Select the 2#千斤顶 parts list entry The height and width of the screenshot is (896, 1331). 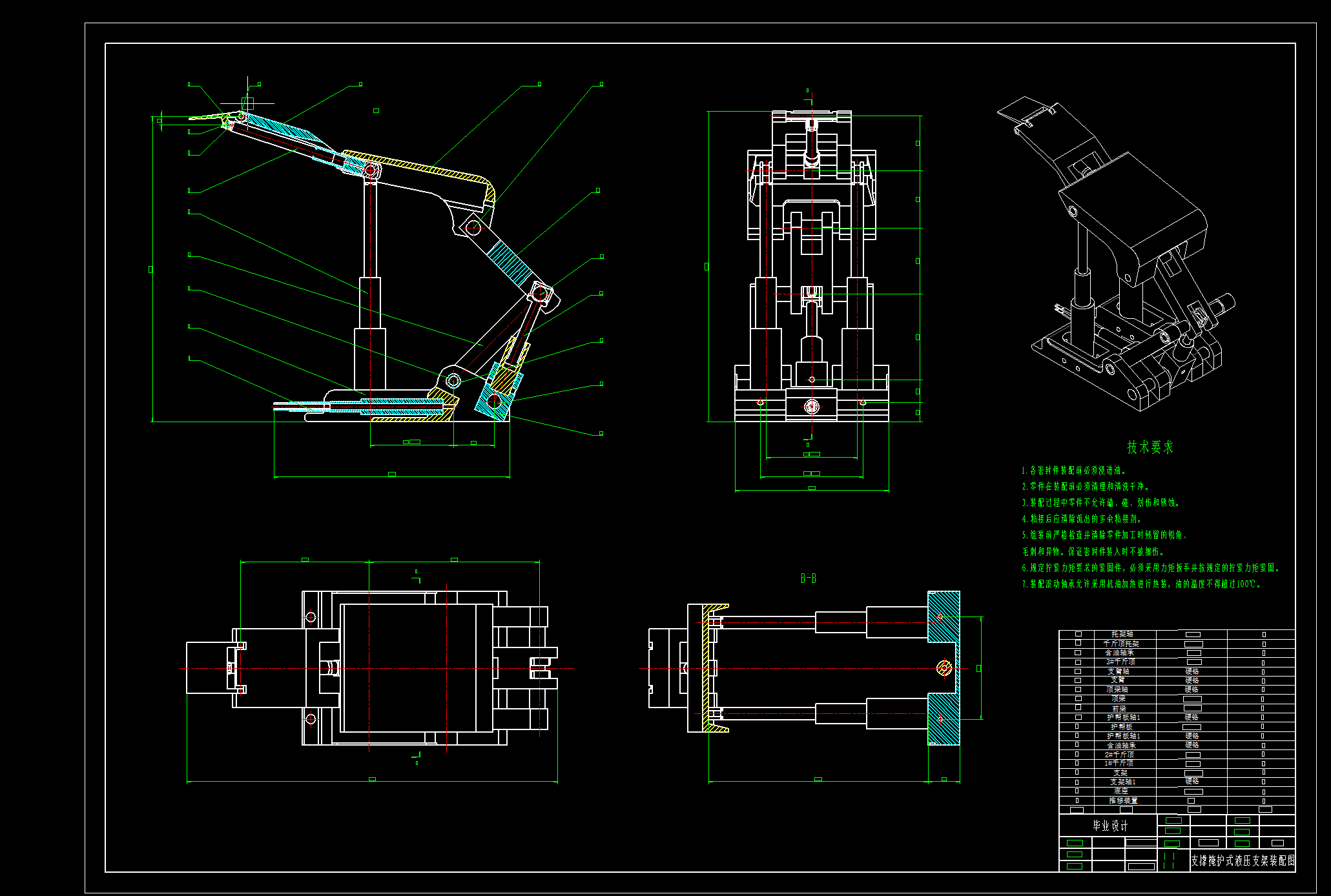tap(1119, 754)
